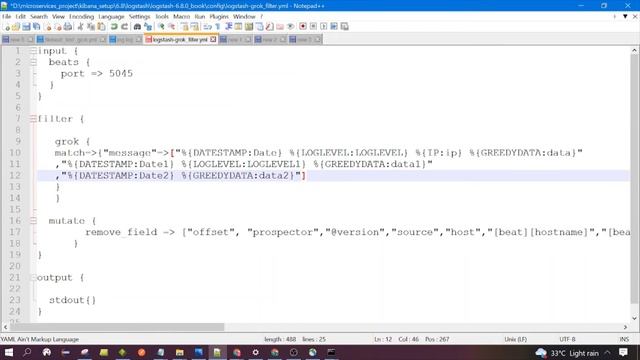Click the Print toolbar icon
This screenshot has height=360, width=640.
[x=68, y=27]
